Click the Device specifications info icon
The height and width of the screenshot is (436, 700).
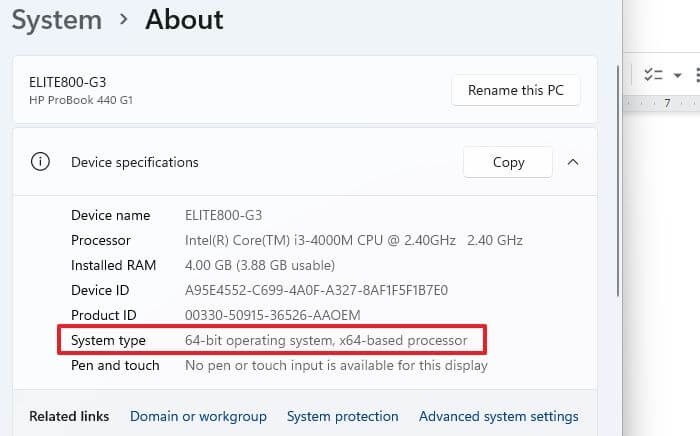tap(40, 162)
